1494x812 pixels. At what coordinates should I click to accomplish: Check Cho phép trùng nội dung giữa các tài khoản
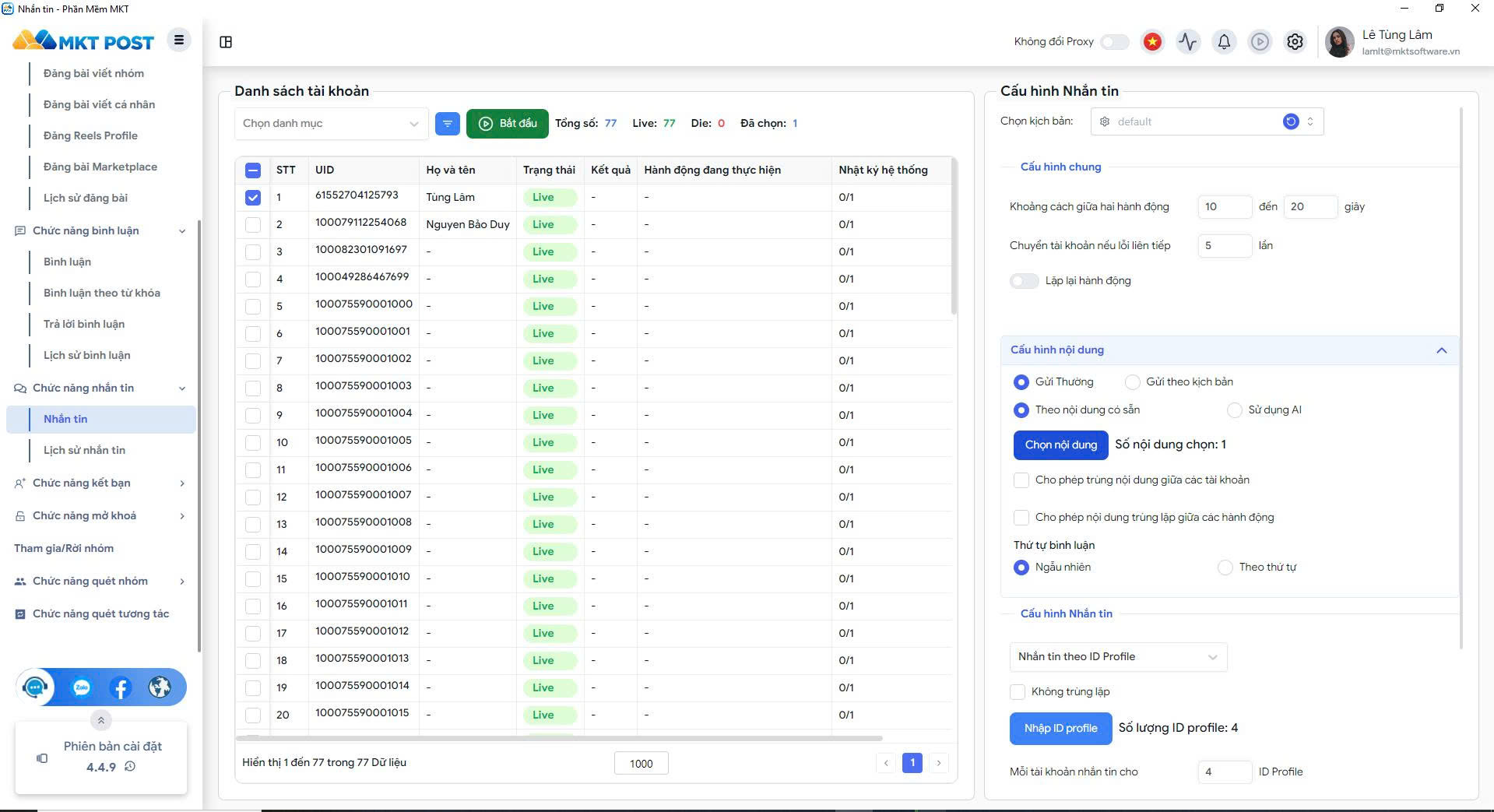click(1021, 480)
